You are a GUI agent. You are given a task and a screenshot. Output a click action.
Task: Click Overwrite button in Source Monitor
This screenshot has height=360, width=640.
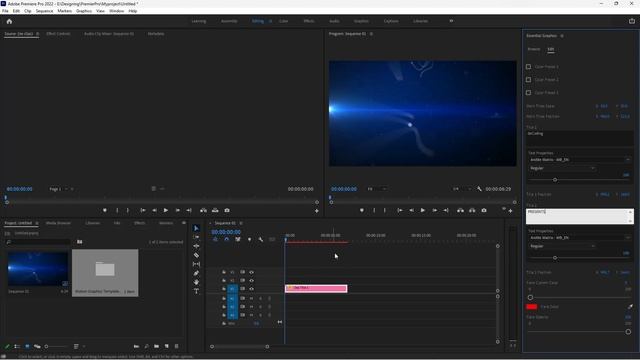click(215, 210)
